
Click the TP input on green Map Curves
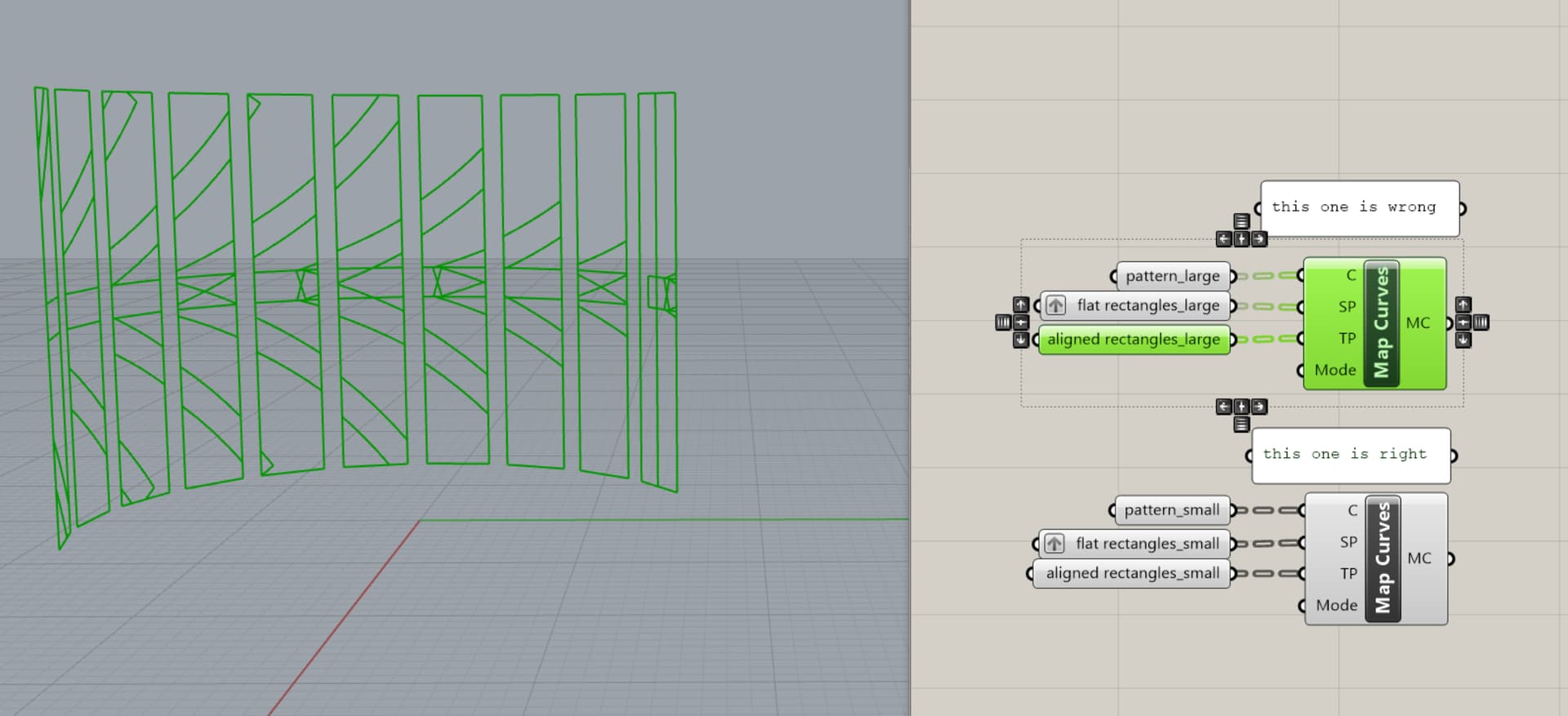[1347, 338]
